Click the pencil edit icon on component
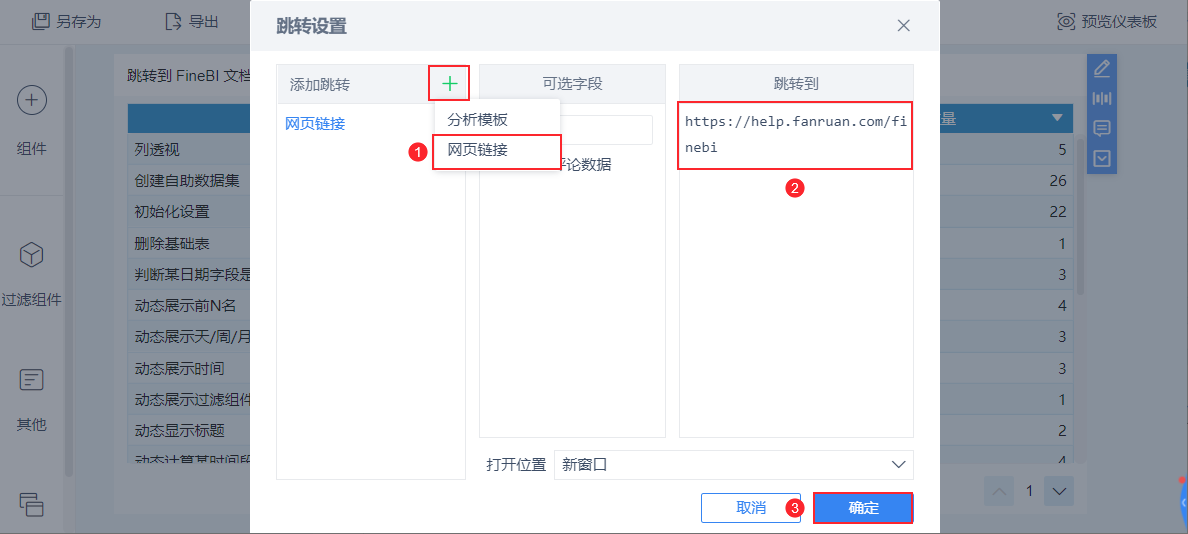Viewport: 1188px width, 534px height. point(1102,69)
